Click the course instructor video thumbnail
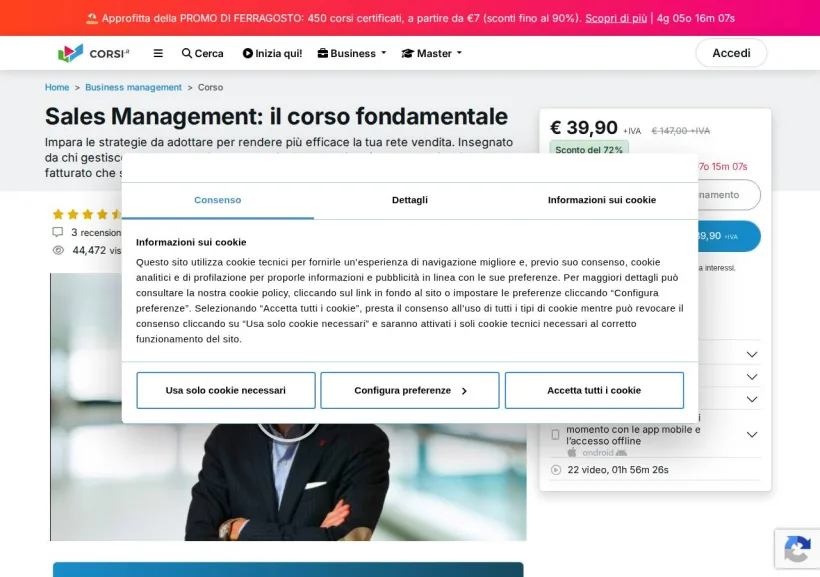This screenshot has width=820, height=577. click(288, 407)
